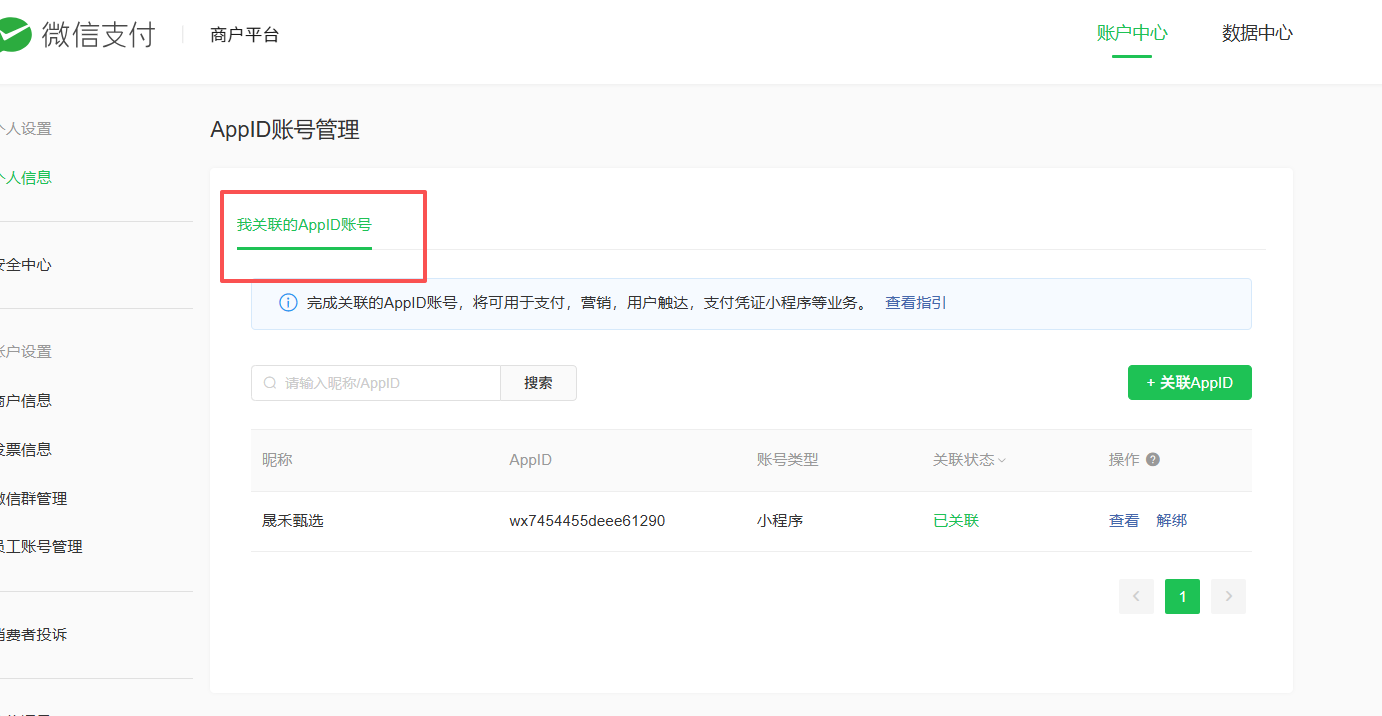Select page 1 in pagination

(1182, 597)
